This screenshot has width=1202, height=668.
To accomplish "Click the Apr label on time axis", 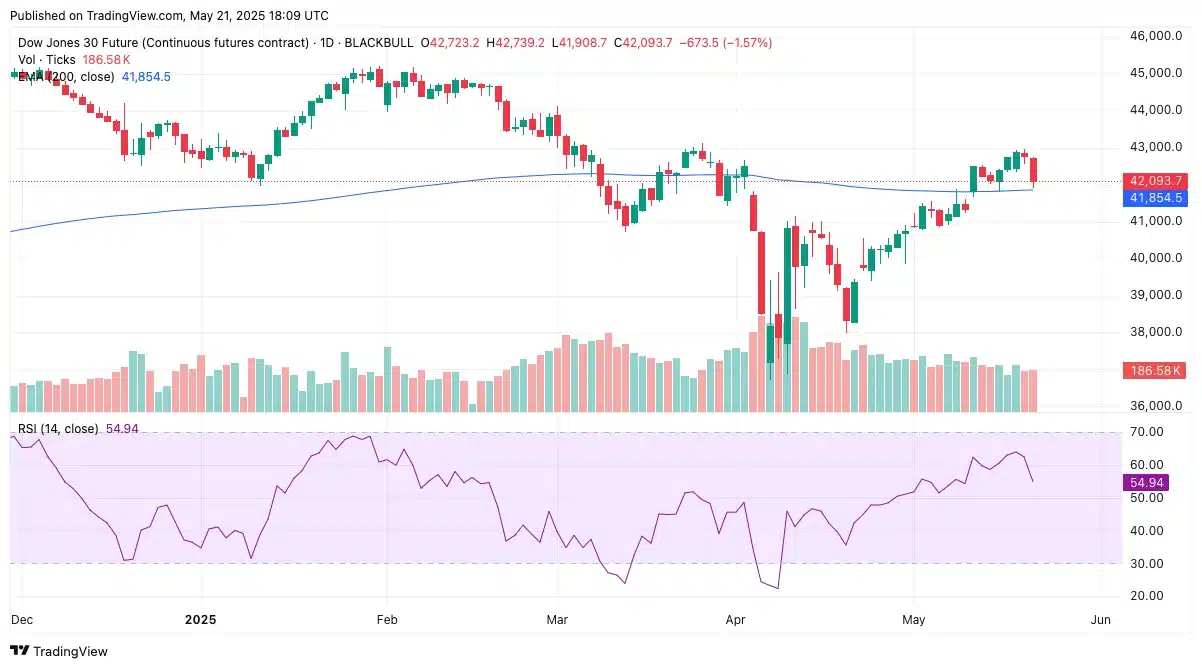I will tap(735, 620).
